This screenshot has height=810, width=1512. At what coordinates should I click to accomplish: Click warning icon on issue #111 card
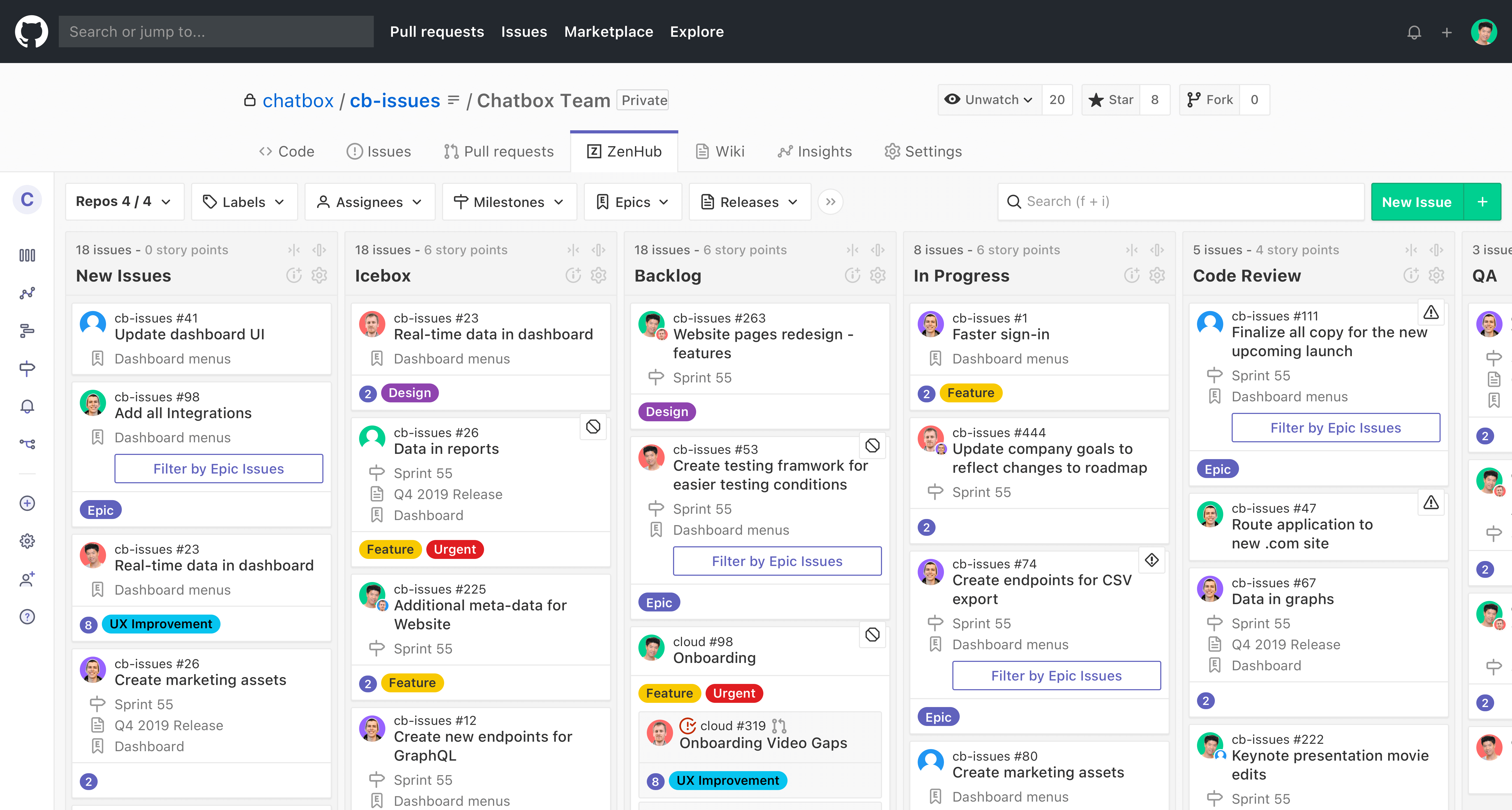click(x=1431, y=313)
